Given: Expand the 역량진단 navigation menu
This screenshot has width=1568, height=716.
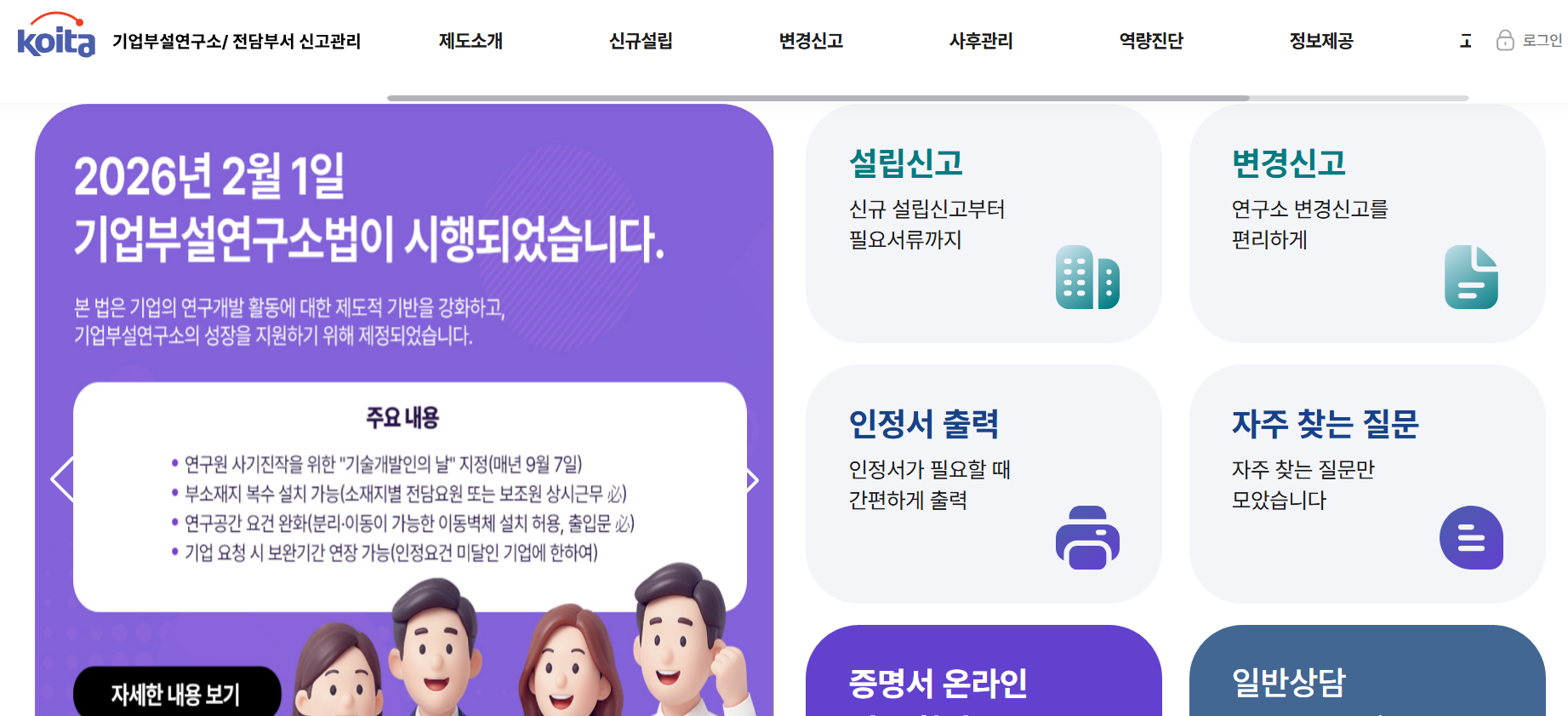Looking at the screenshot, I should (1151, 41).
